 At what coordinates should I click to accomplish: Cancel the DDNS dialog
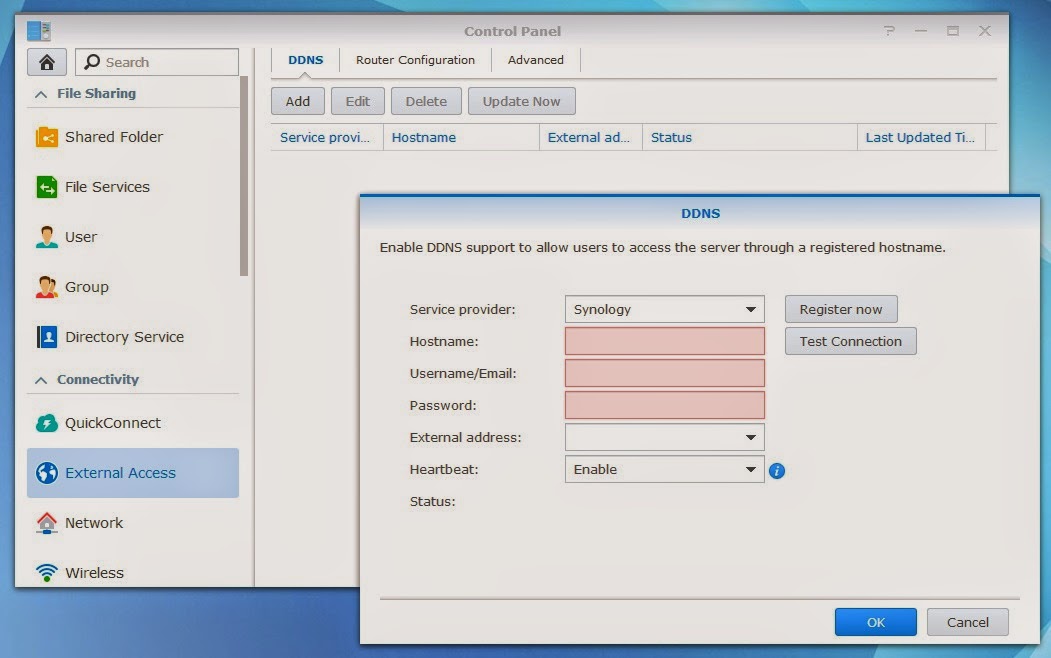point(967,622)
